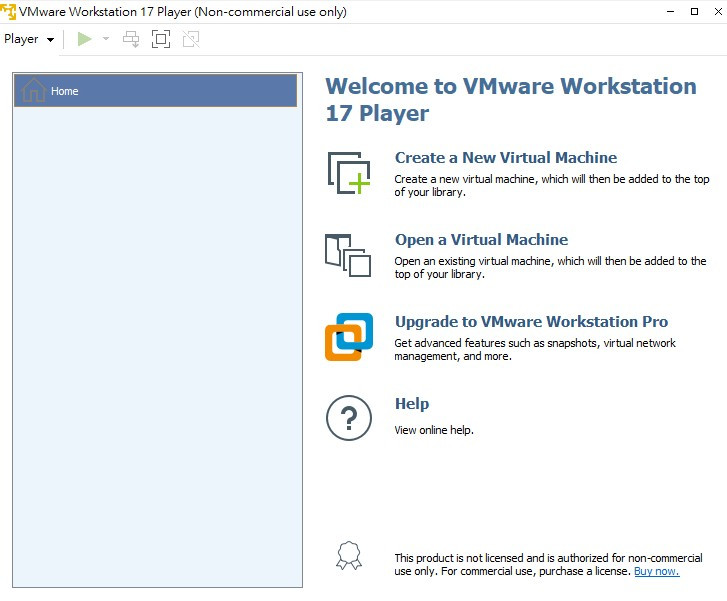
Task: Select Upgrade to VMware Workstation Pro heading
Action: (x=531, y=322)
